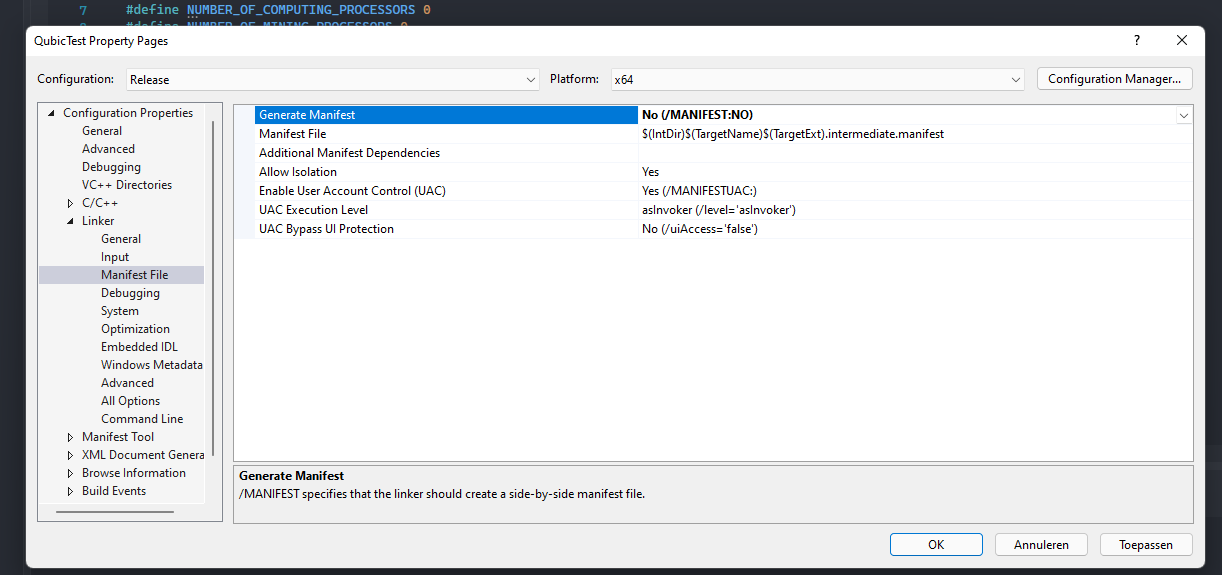The height and width of the screenshot is (575, 1222).
Task: Collapse the Configuration Properties tree node
Action: point(51,113)
